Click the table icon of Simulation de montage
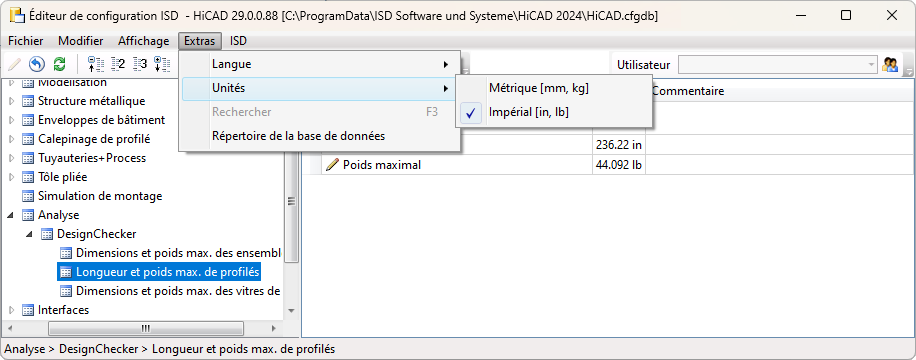The image size is (916, 360). (x=27, y=196)
